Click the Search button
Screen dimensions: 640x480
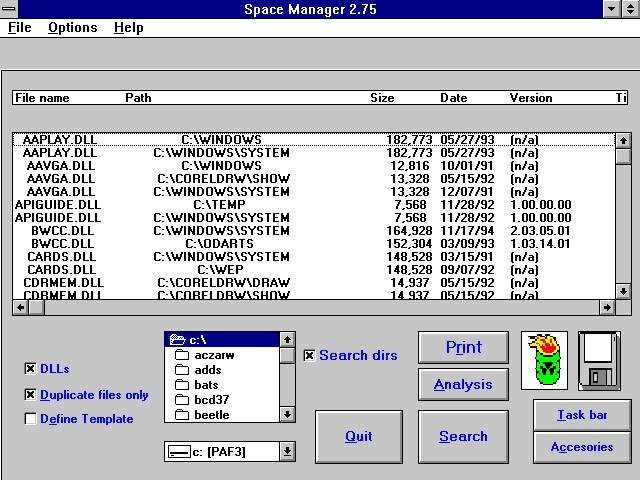tap(463, 436)
